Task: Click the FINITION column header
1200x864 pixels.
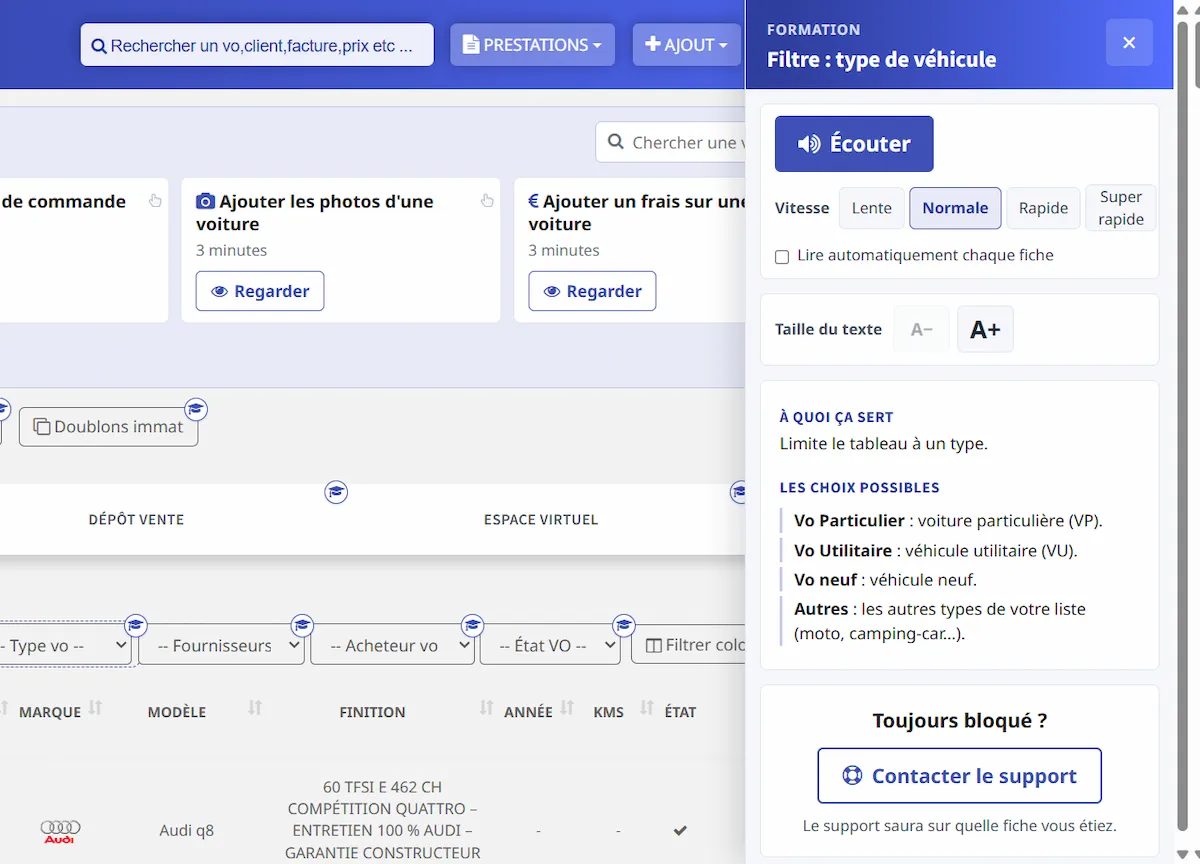Action: 372,712
